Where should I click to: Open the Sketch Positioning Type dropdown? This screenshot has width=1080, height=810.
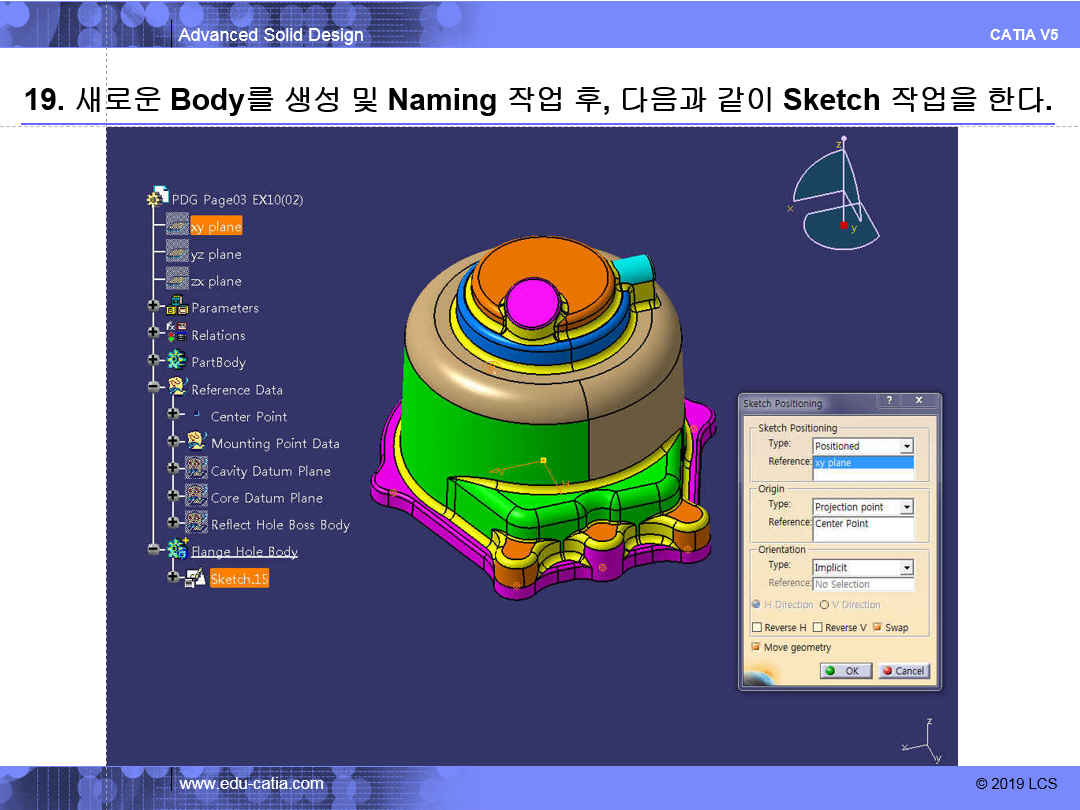906,446
